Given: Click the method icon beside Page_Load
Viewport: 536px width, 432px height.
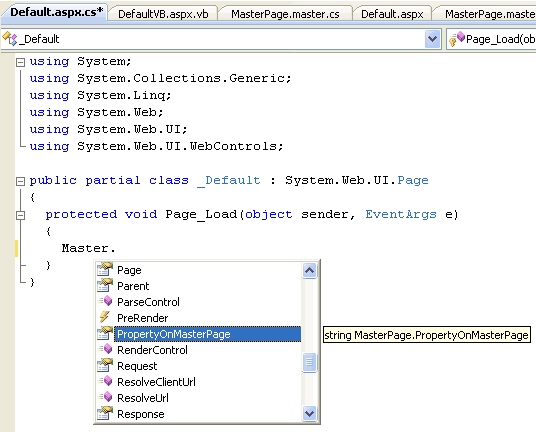Looking at the screenshot, I should [x=457, y=39].
